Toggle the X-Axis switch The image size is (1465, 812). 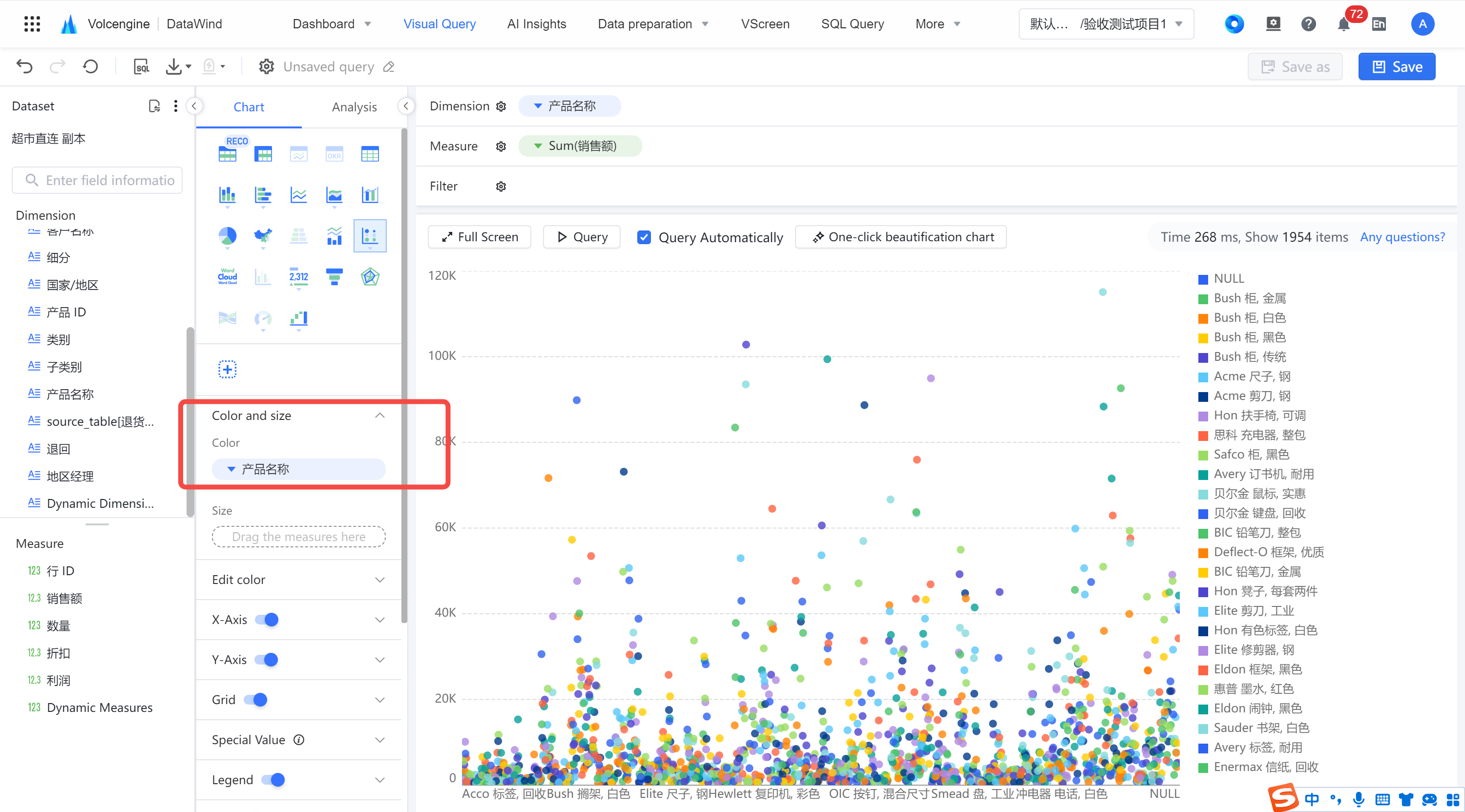pos(267,619)
